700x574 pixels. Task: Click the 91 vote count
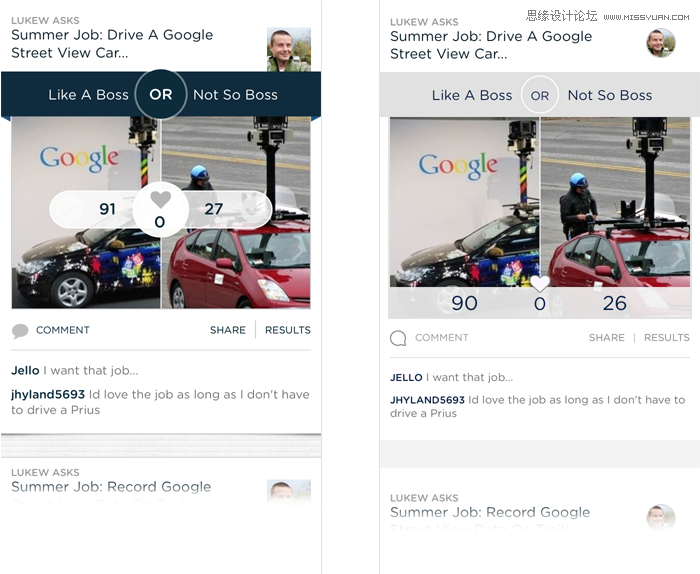[108, 209]
